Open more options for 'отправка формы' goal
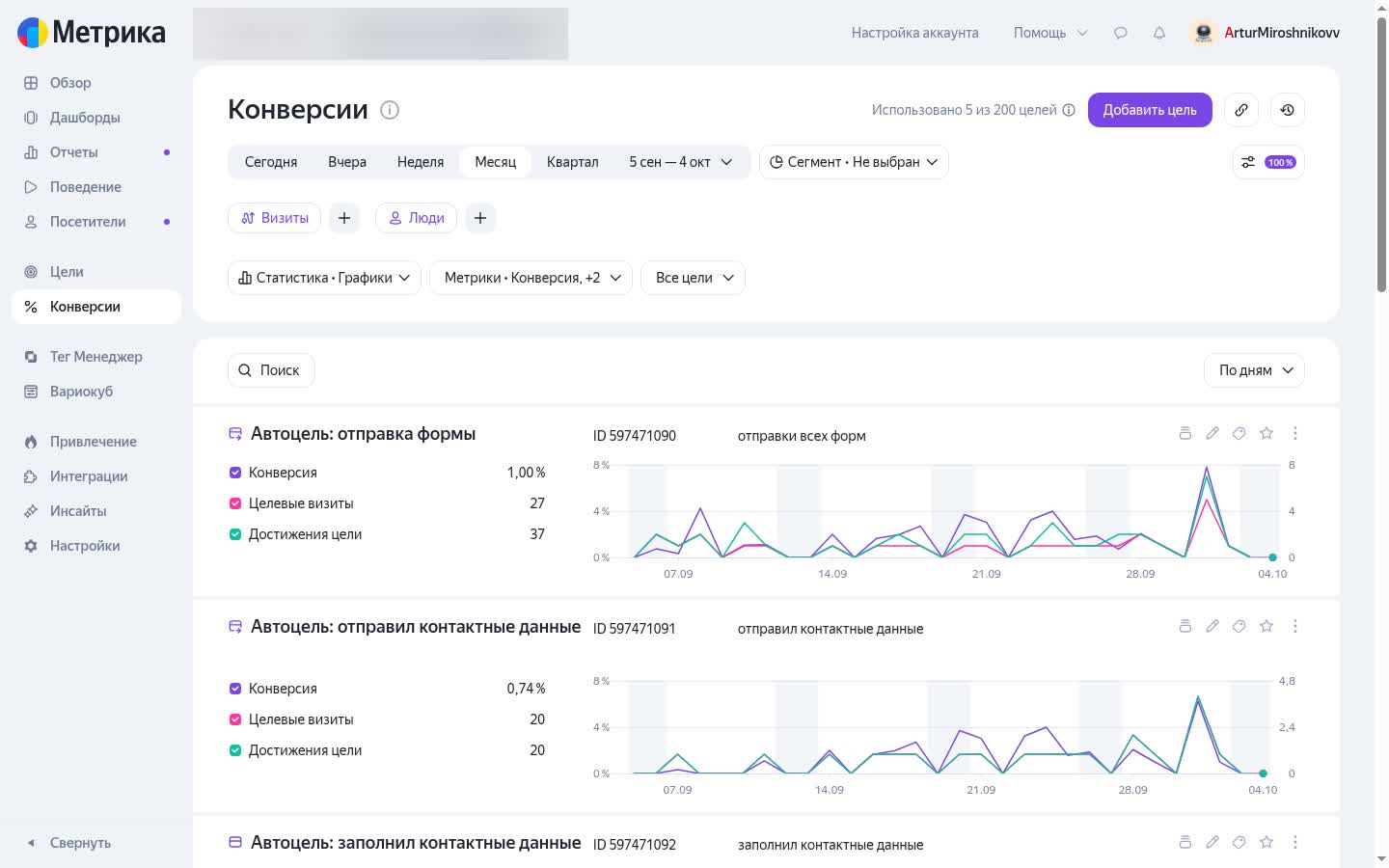Screen dimensions: 1389x868 click(x=1295, y=434)
